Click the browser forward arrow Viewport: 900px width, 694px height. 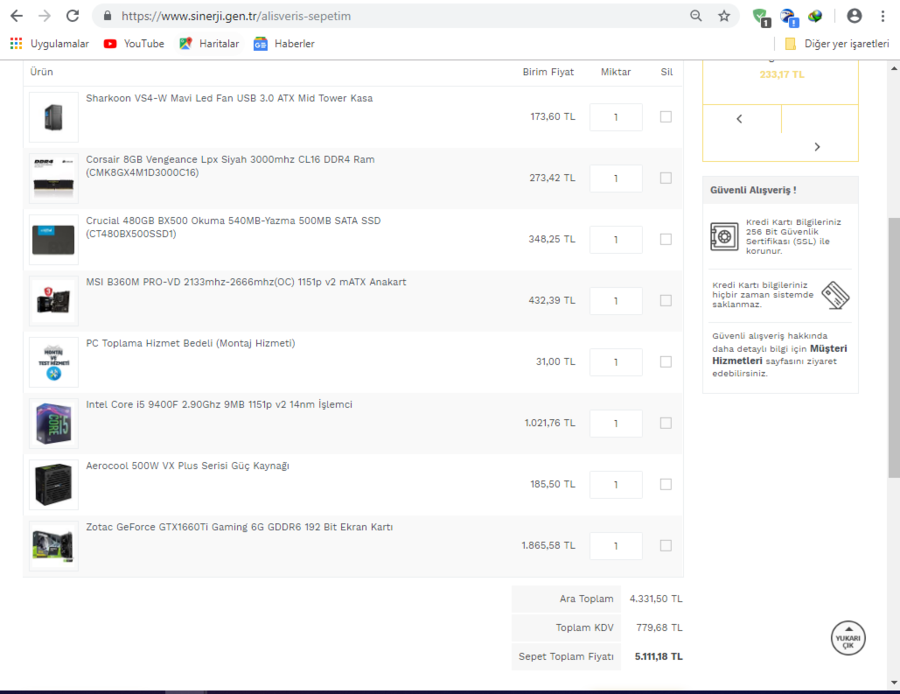44,16
